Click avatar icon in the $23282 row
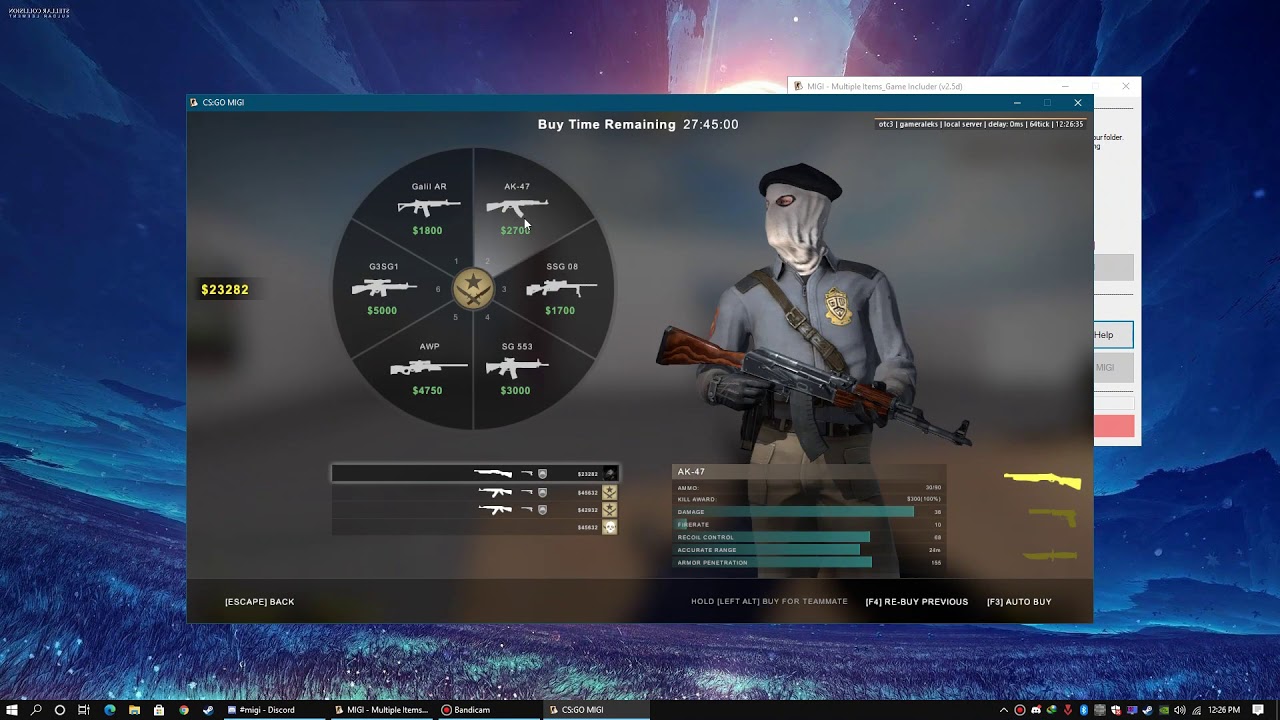Image resolution: width=1280 pixels, height=720 pixels. 610,474
